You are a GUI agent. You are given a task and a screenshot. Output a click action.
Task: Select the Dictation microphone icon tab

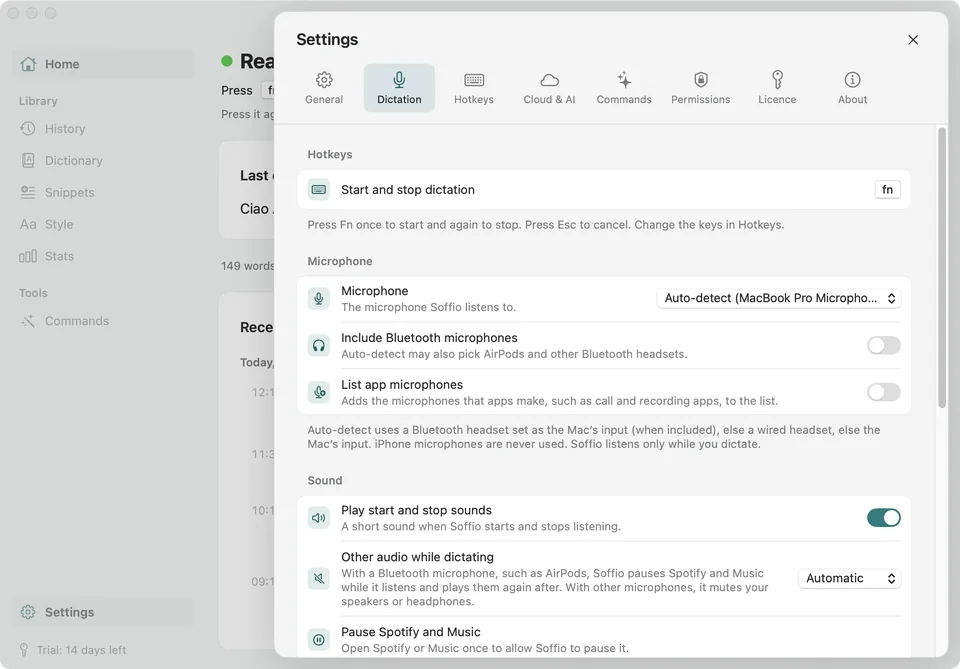coord(399,80)
